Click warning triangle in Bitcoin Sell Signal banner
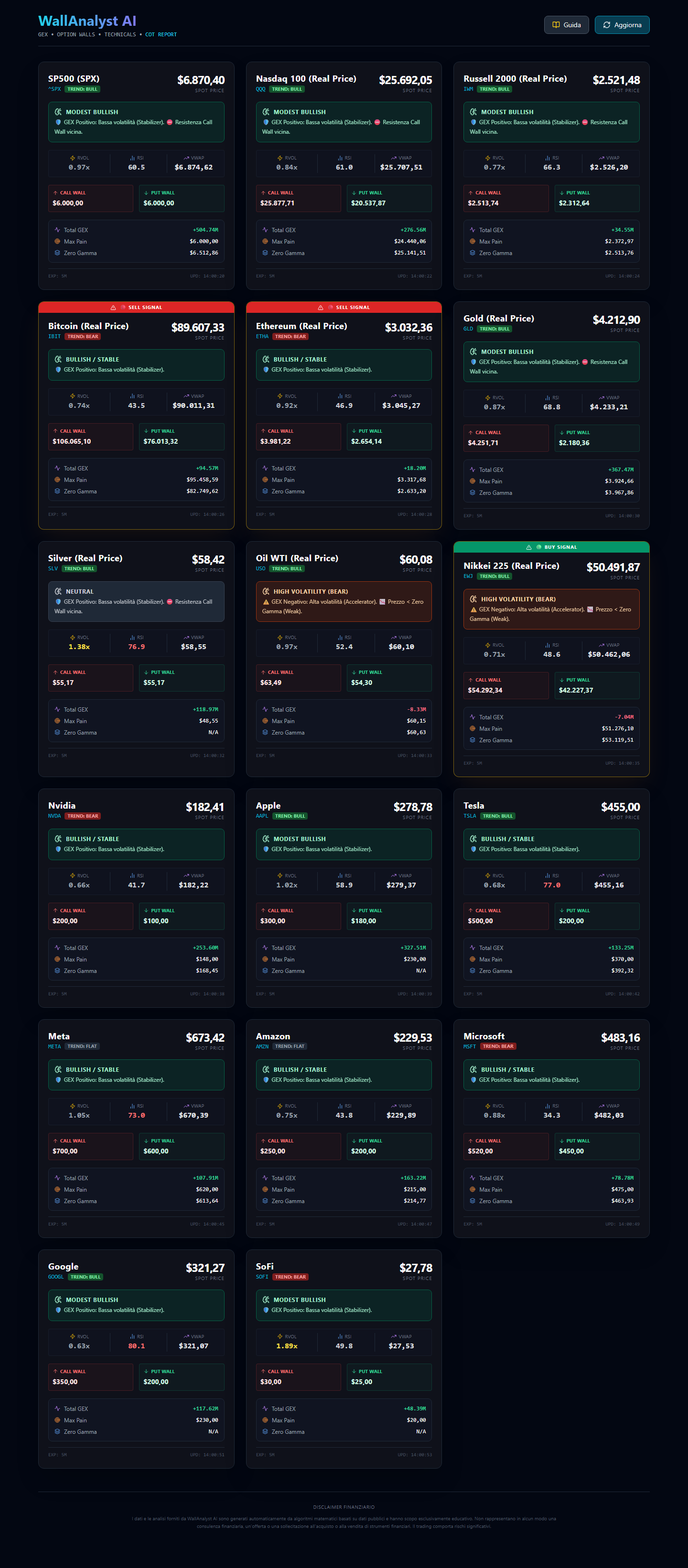The width and height of the screenshot is (688, 1568). (113, 308)
